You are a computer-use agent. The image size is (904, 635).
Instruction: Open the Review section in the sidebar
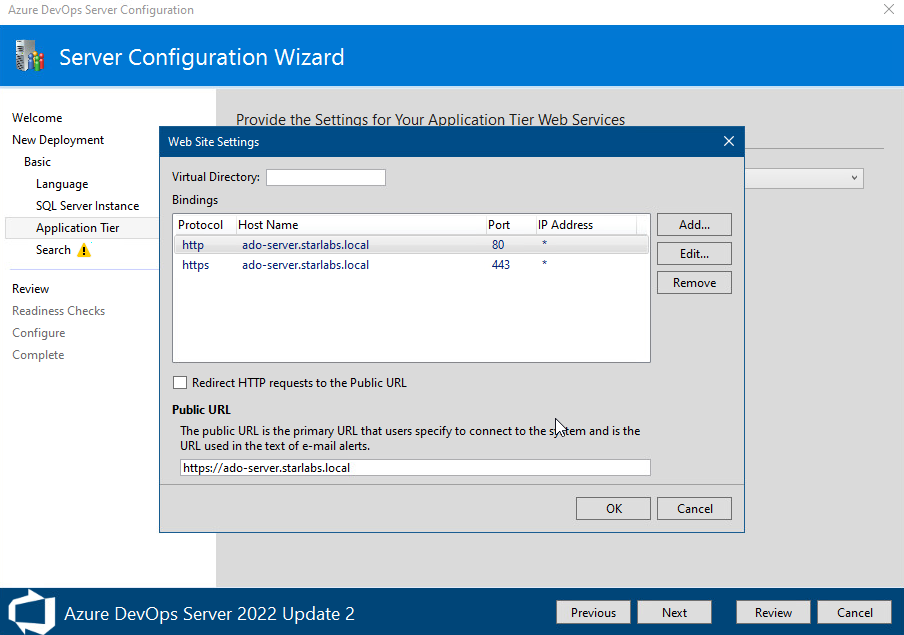point(30,288)
